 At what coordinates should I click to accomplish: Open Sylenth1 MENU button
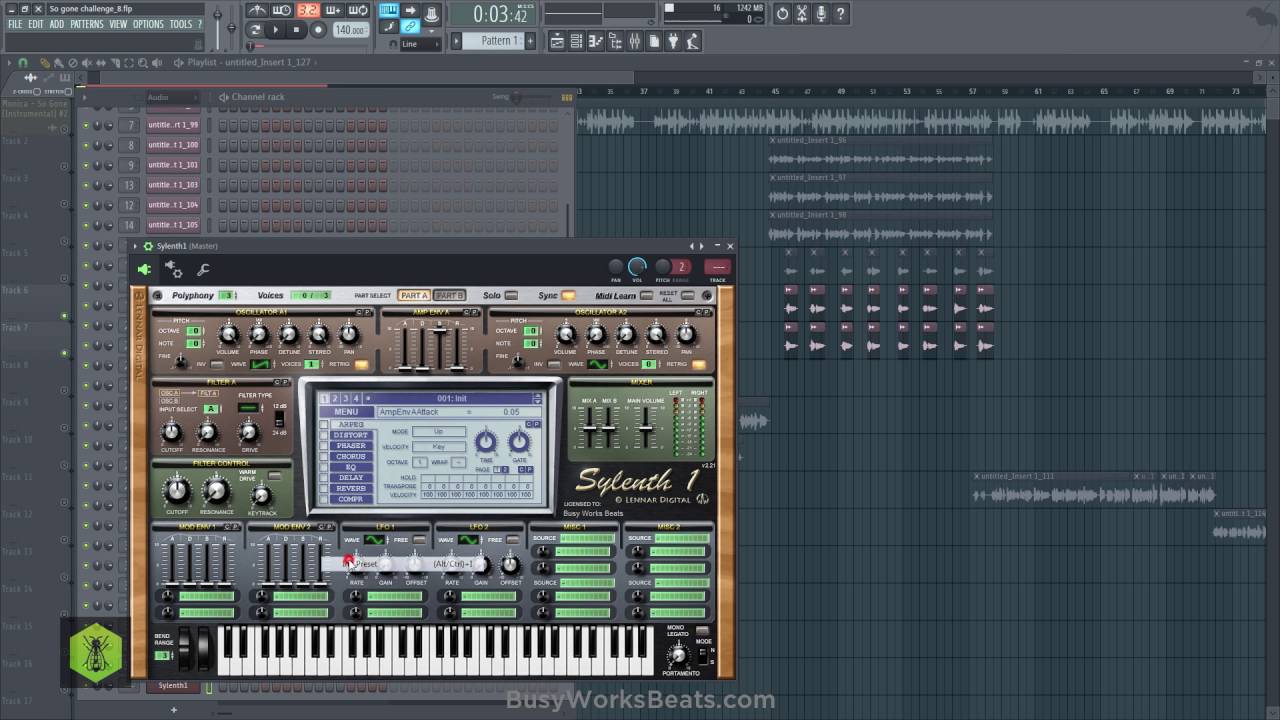coord(346,412)
